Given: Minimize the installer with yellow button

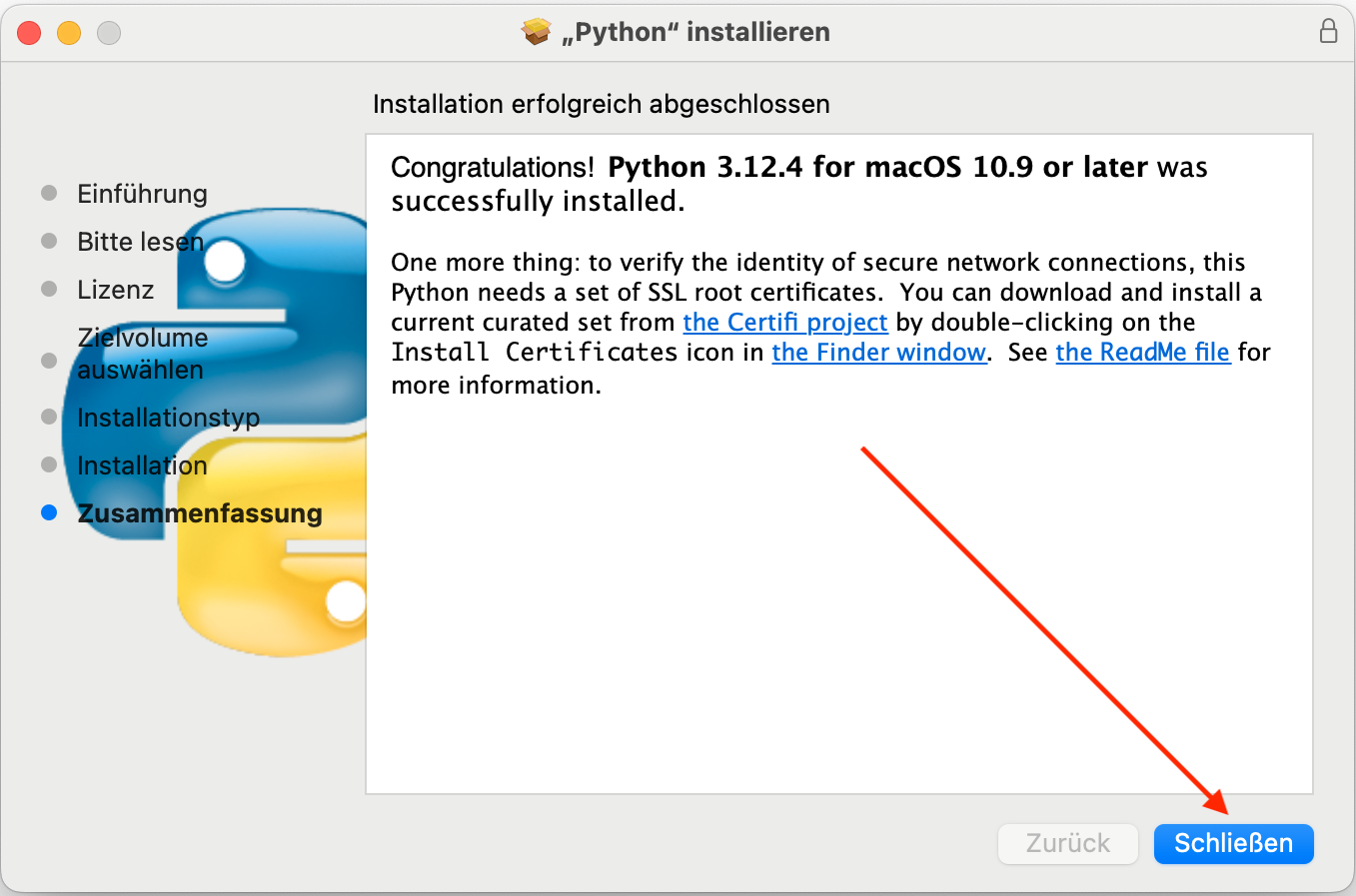Looking at the screenshot, I should coord(69,33).
